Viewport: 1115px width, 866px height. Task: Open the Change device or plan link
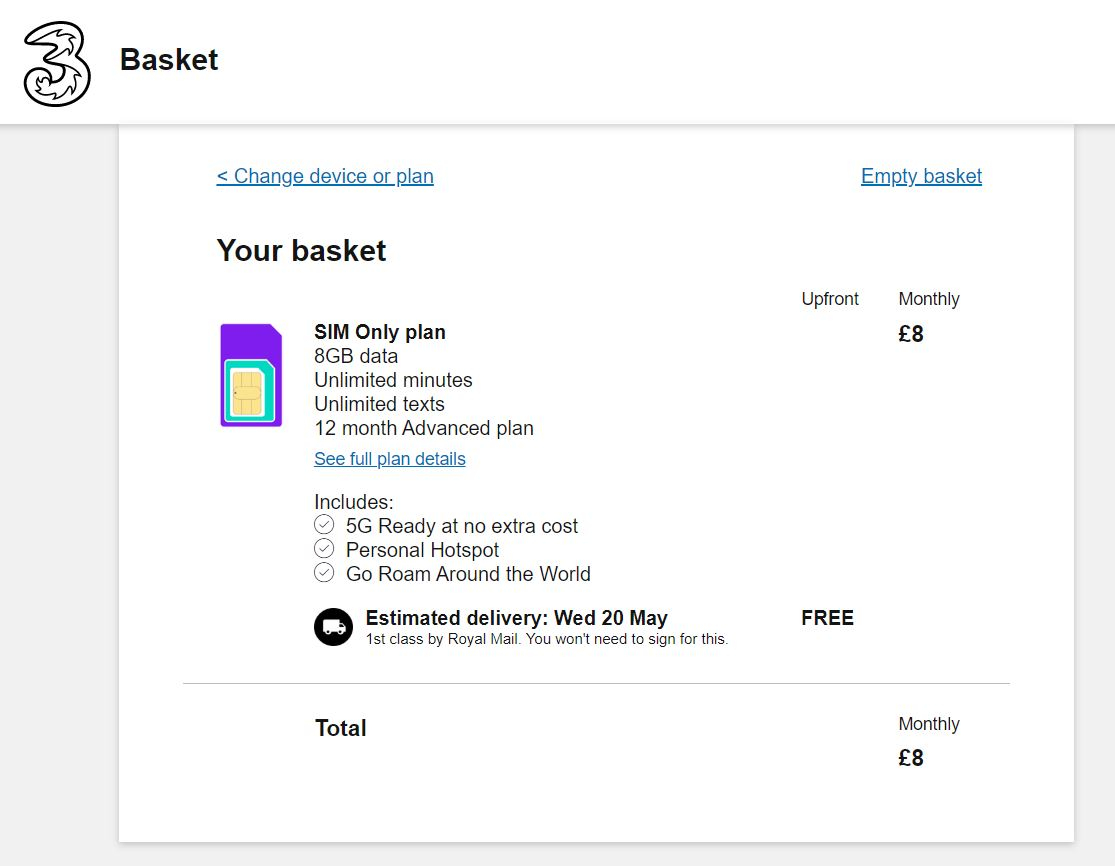point(325,176)
